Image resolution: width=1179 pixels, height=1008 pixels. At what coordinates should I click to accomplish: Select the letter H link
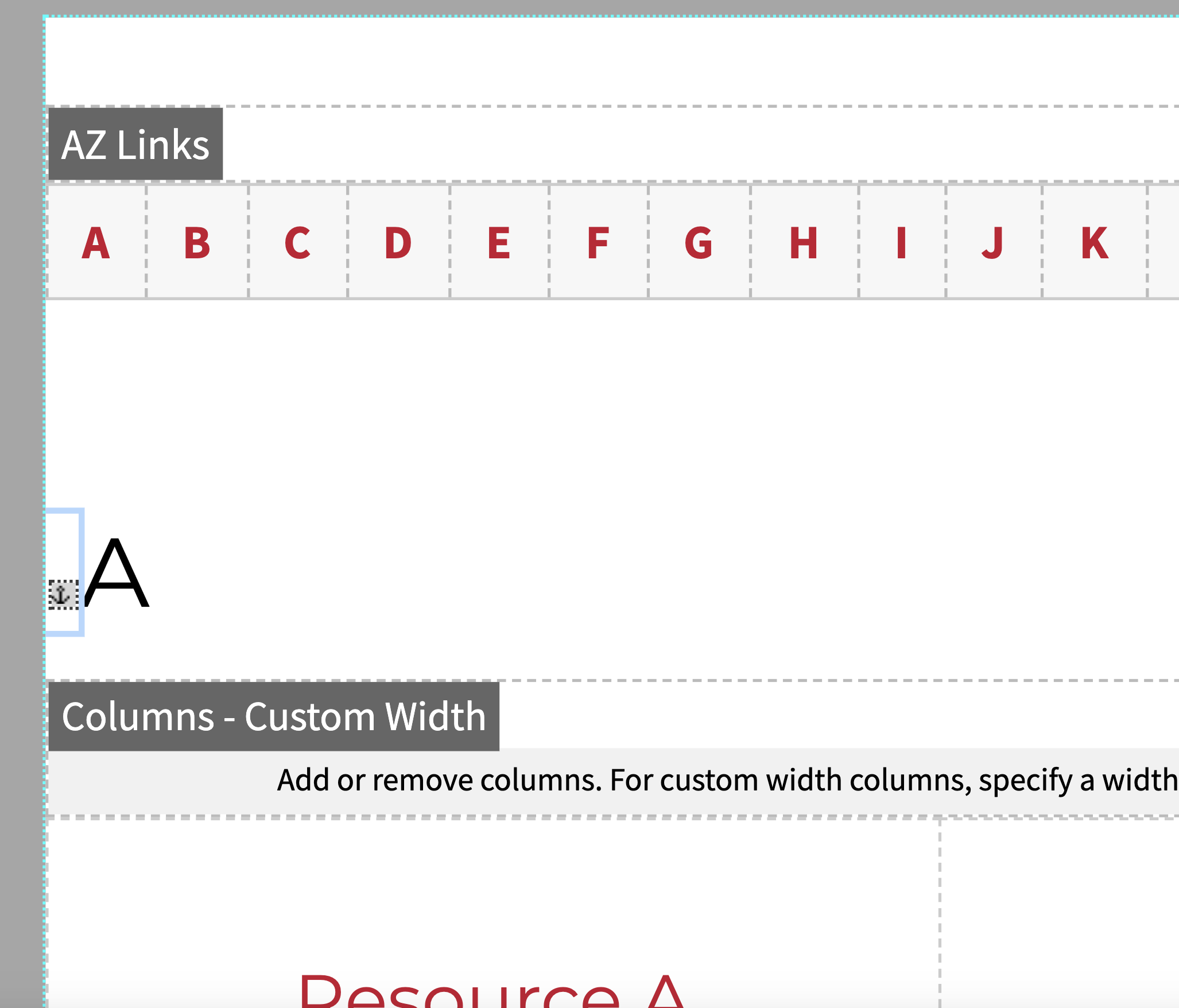click(804, 243)
